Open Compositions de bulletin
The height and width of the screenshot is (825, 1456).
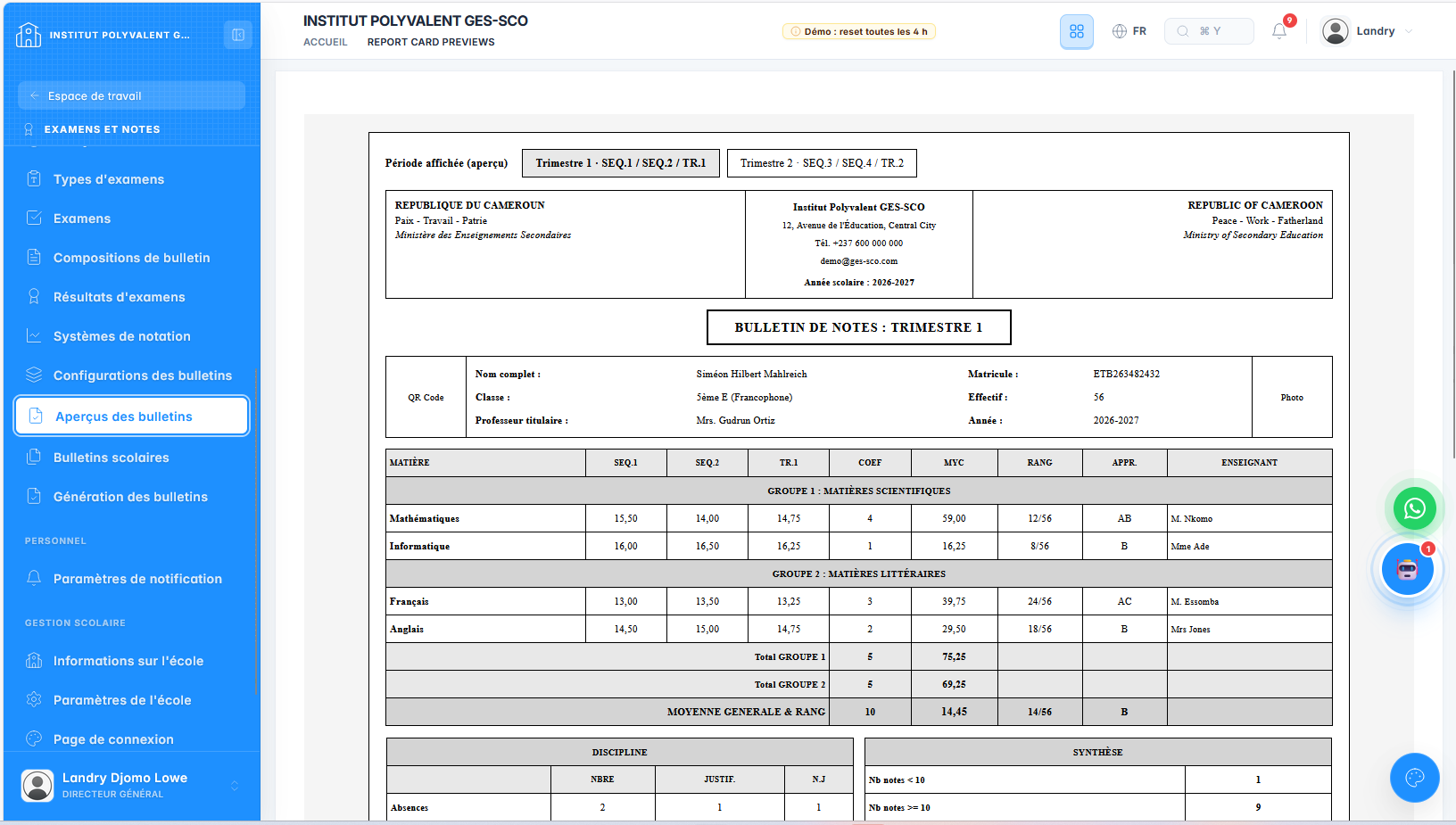[130, 257]
